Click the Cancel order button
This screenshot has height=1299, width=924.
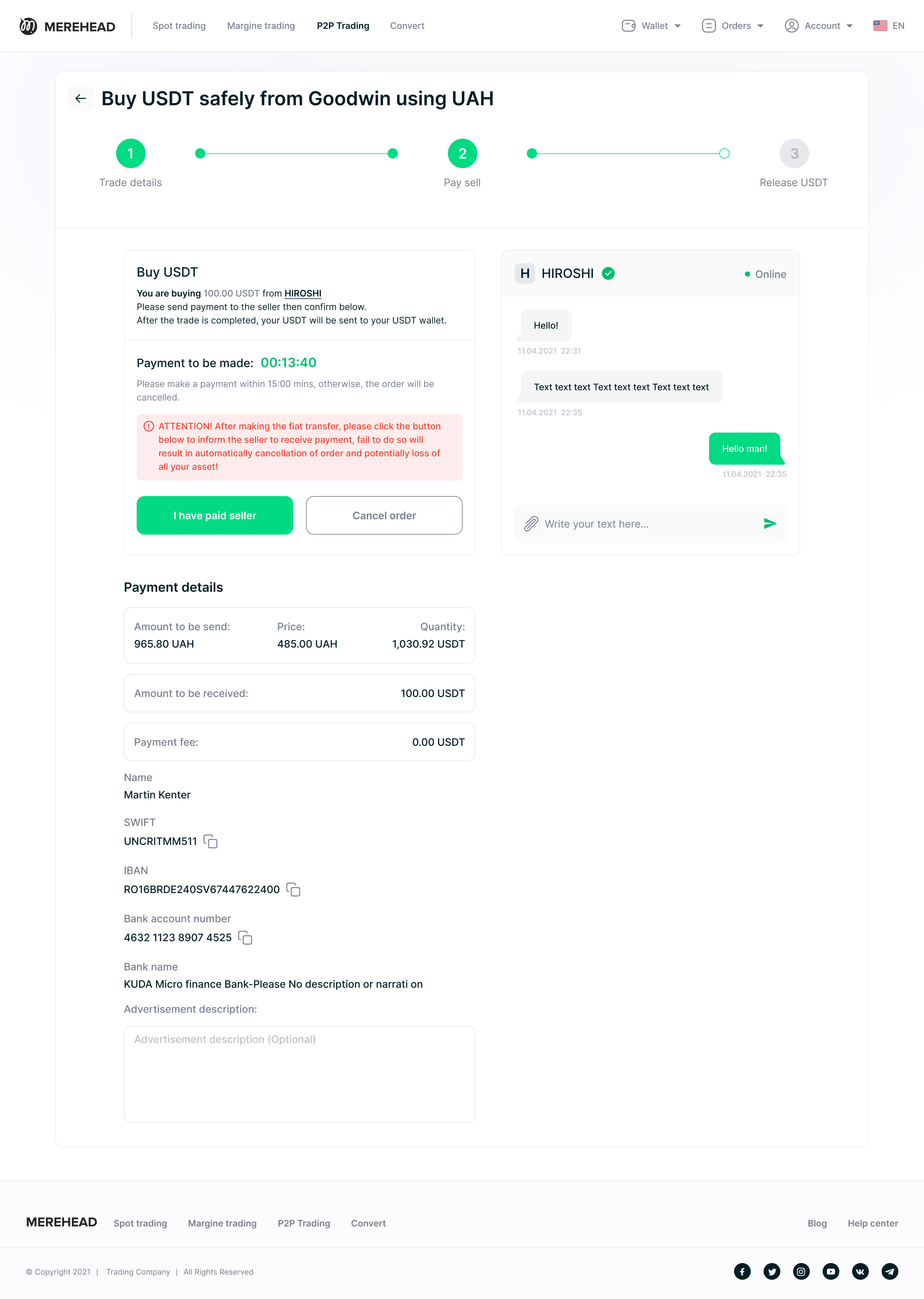[x=384, y=515]
